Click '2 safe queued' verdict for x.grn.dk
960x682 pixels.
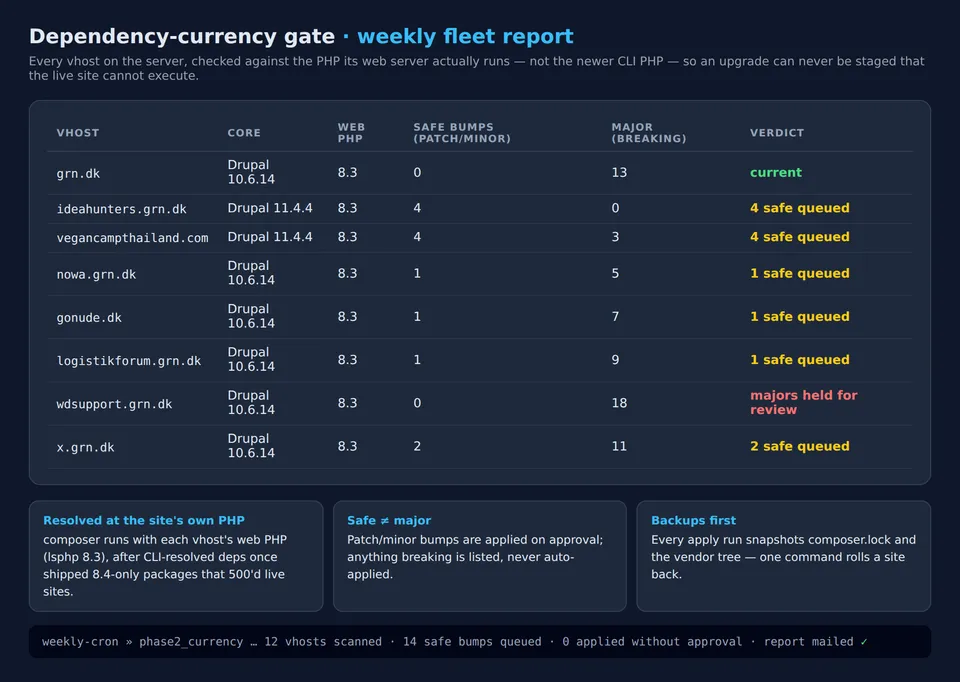800,446
